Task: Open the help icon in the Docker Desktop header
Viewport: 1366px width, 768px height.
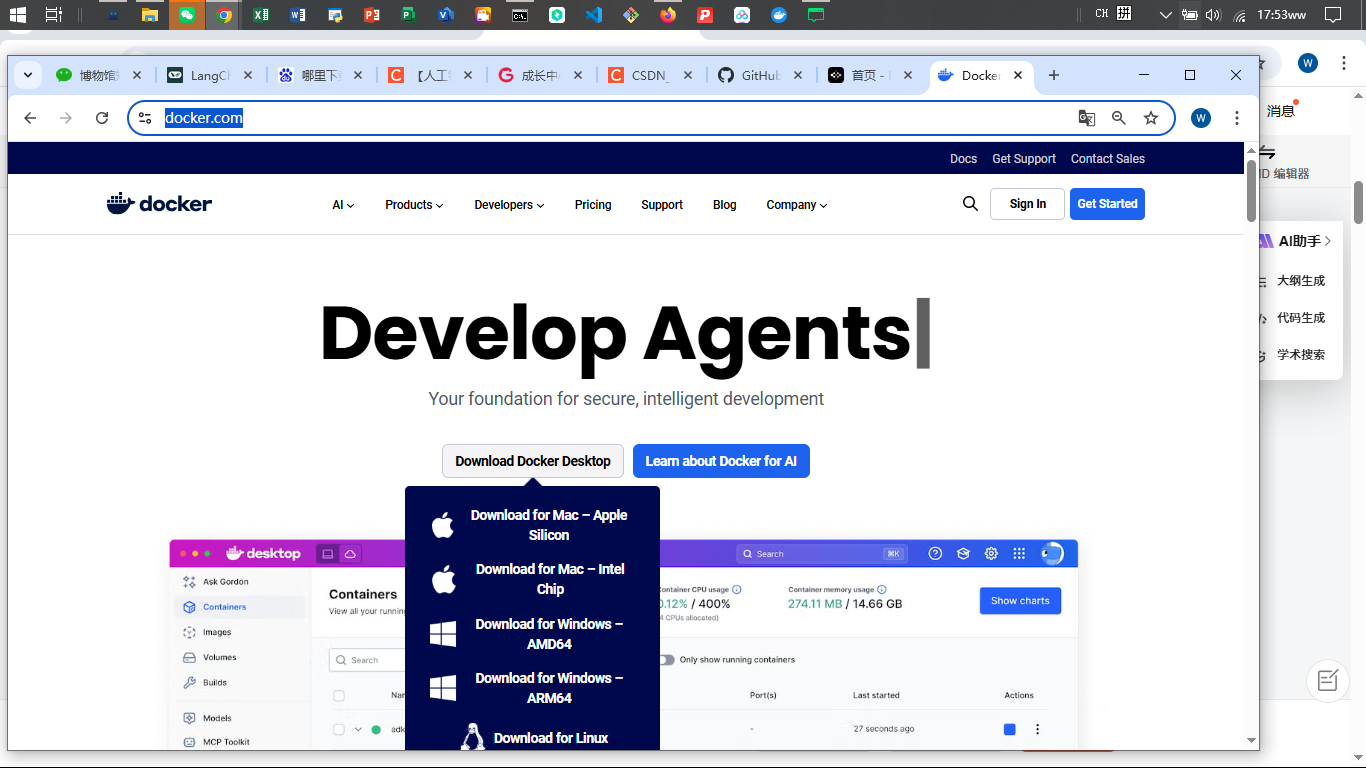Action: [936, 554]
